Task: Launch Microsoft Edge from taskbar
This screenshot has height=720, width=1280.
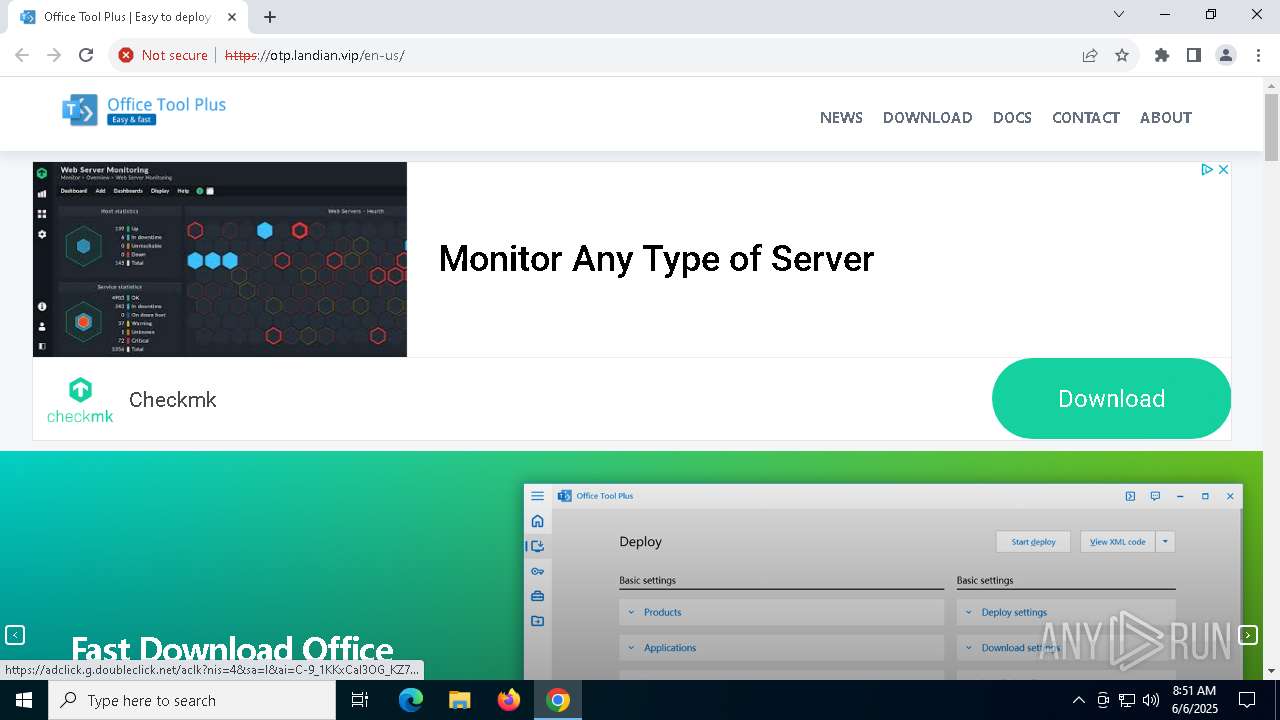Action: coord(411,700)
